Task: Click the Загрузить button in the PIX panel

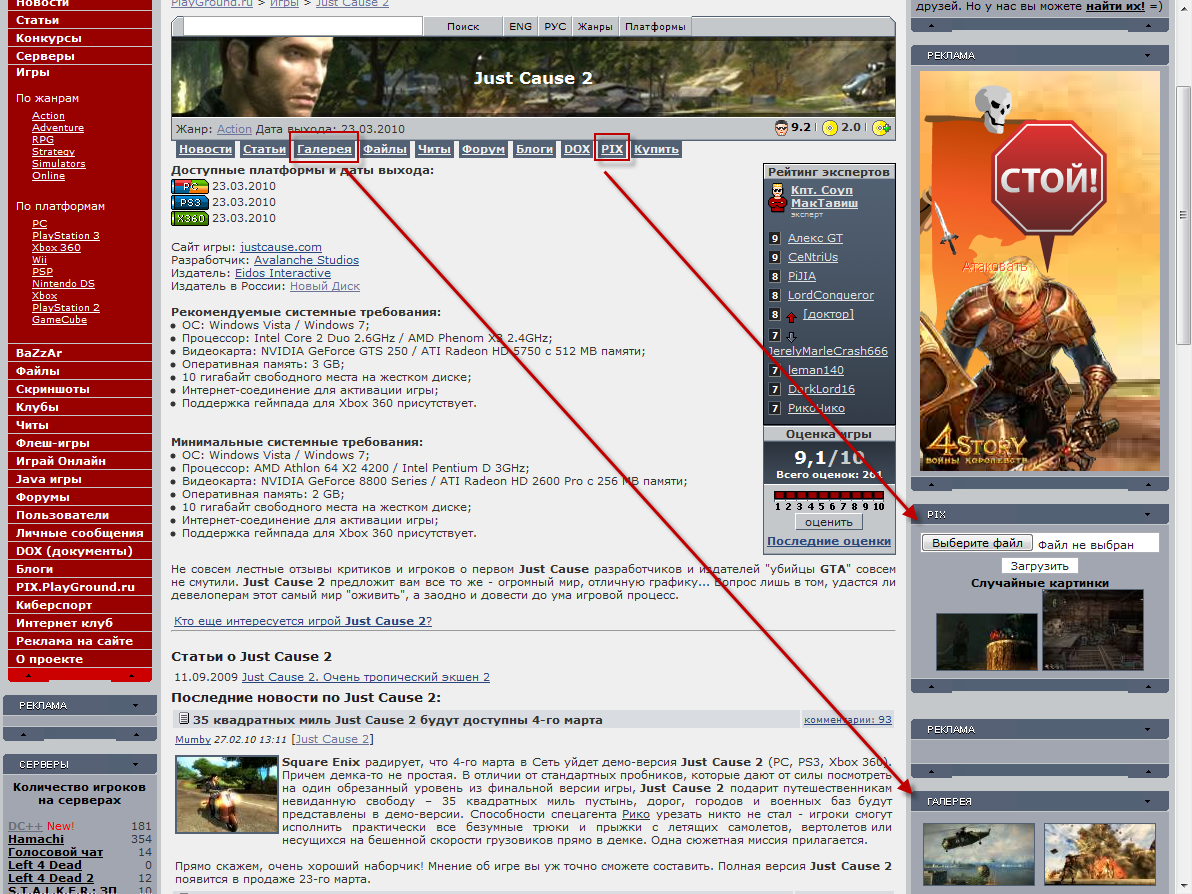Action: pyautogui.click(x=1039, y=566)
